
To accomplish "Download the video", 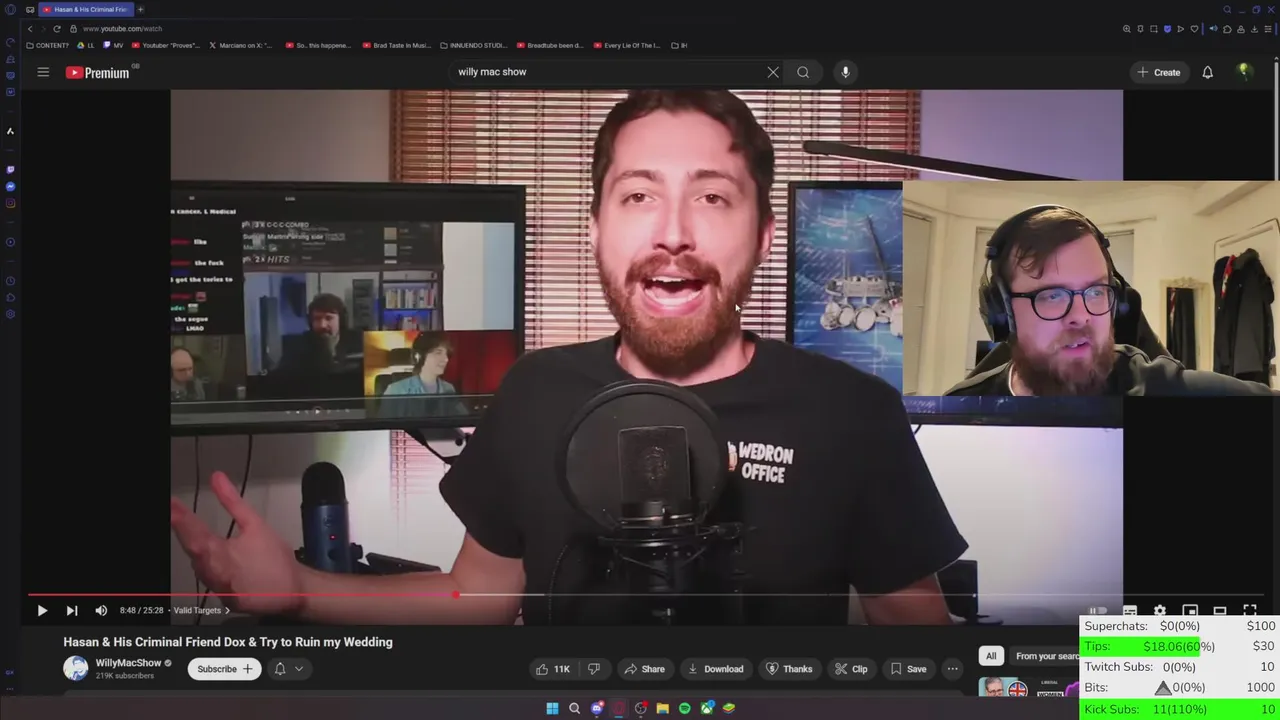I will click(x=715, y=669).
